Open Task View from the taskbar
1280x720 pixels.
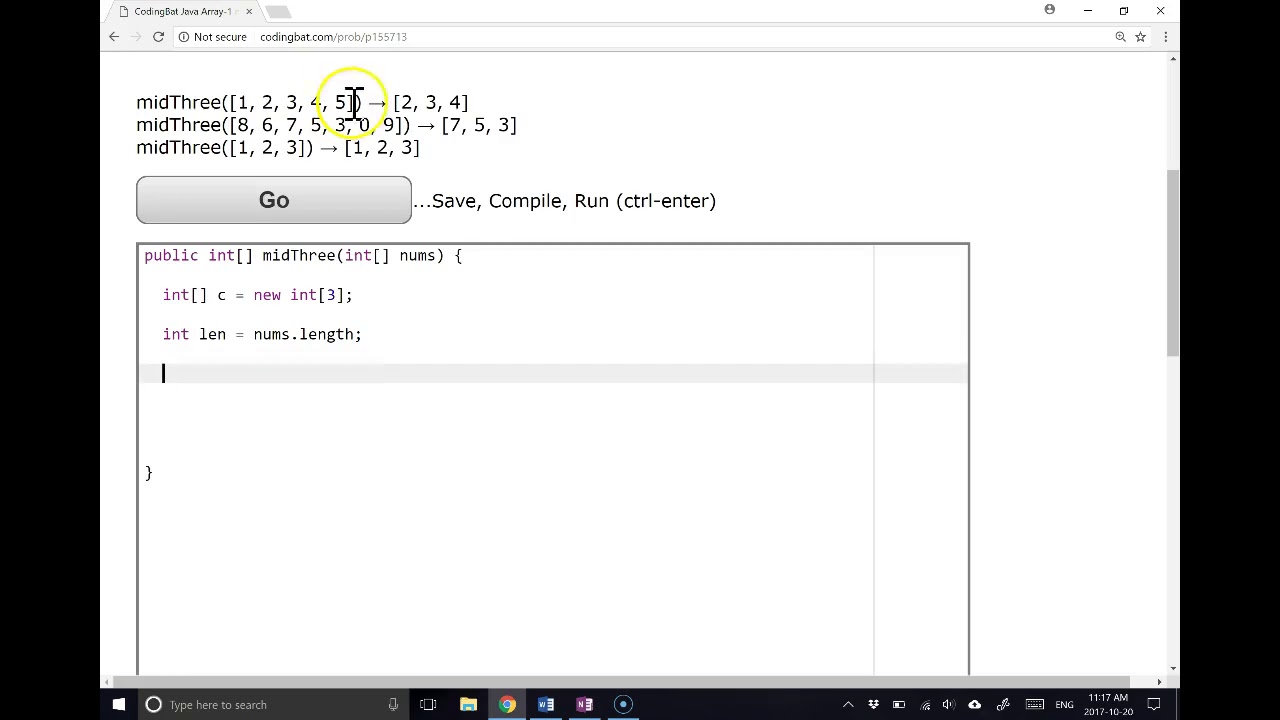click(x=428, y=705)
